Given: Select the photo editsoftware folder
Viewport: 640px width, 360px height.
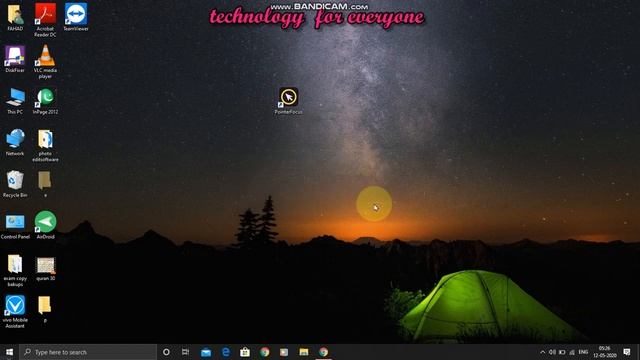Looking at the screenshot, I should click(x=45, y=145).
